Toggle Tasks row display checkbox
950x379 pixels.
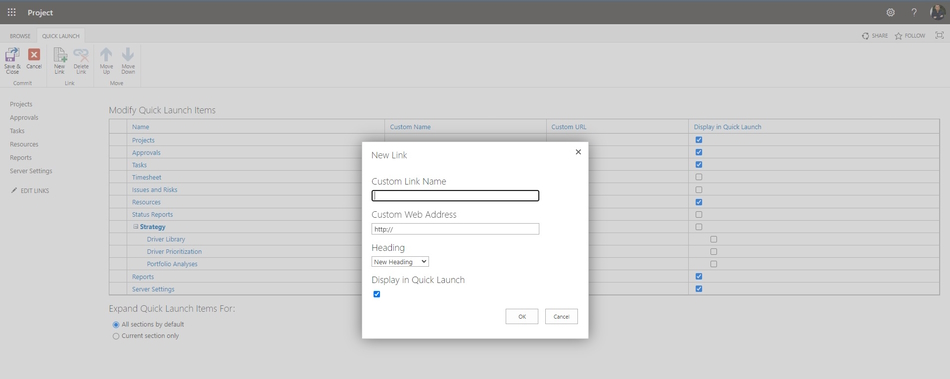click(699, 165)
